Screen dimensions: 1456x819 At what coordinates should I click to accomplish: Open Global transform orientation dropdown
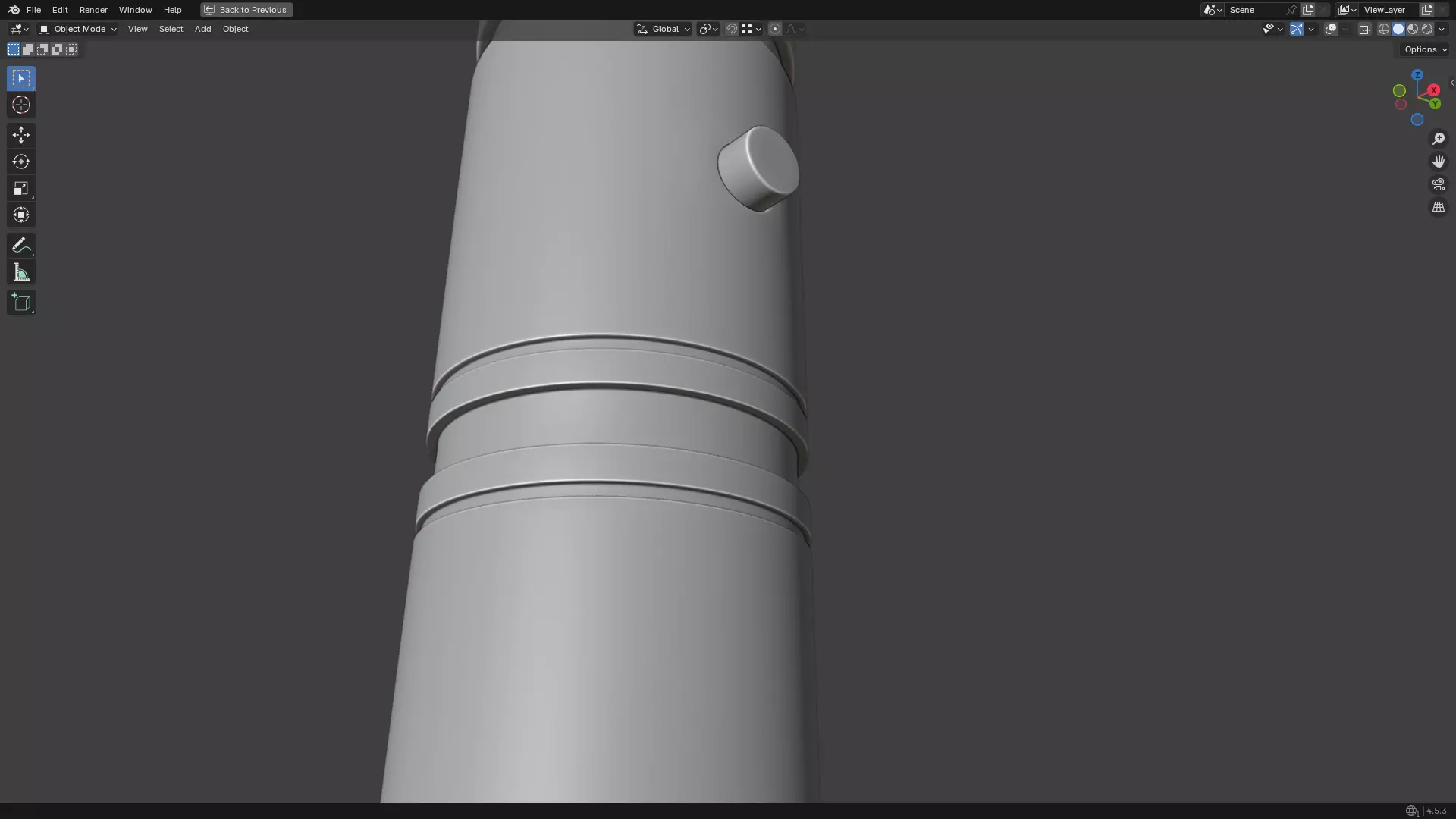[x=663, y=29]
